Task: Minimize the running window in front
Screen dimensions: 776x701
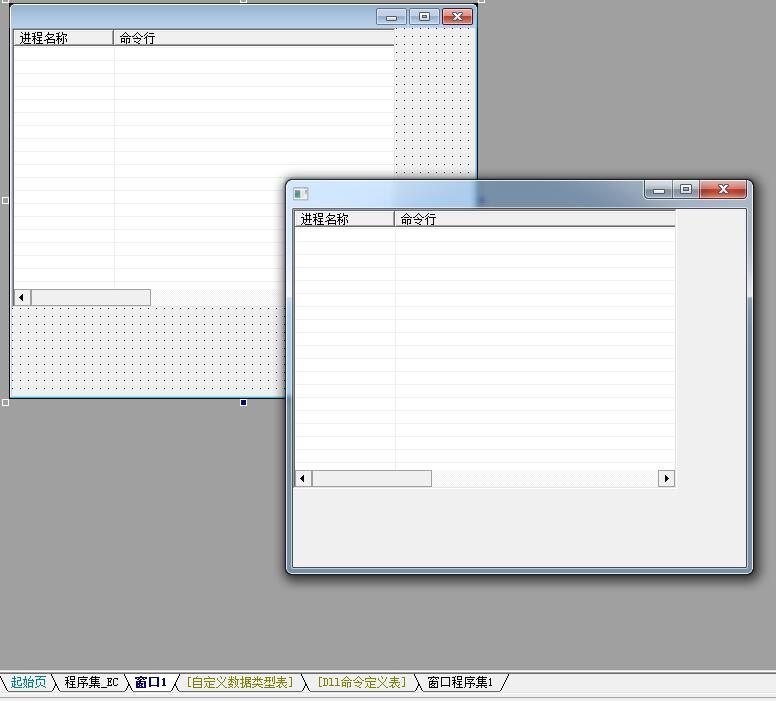Action: tap(658, 190)
